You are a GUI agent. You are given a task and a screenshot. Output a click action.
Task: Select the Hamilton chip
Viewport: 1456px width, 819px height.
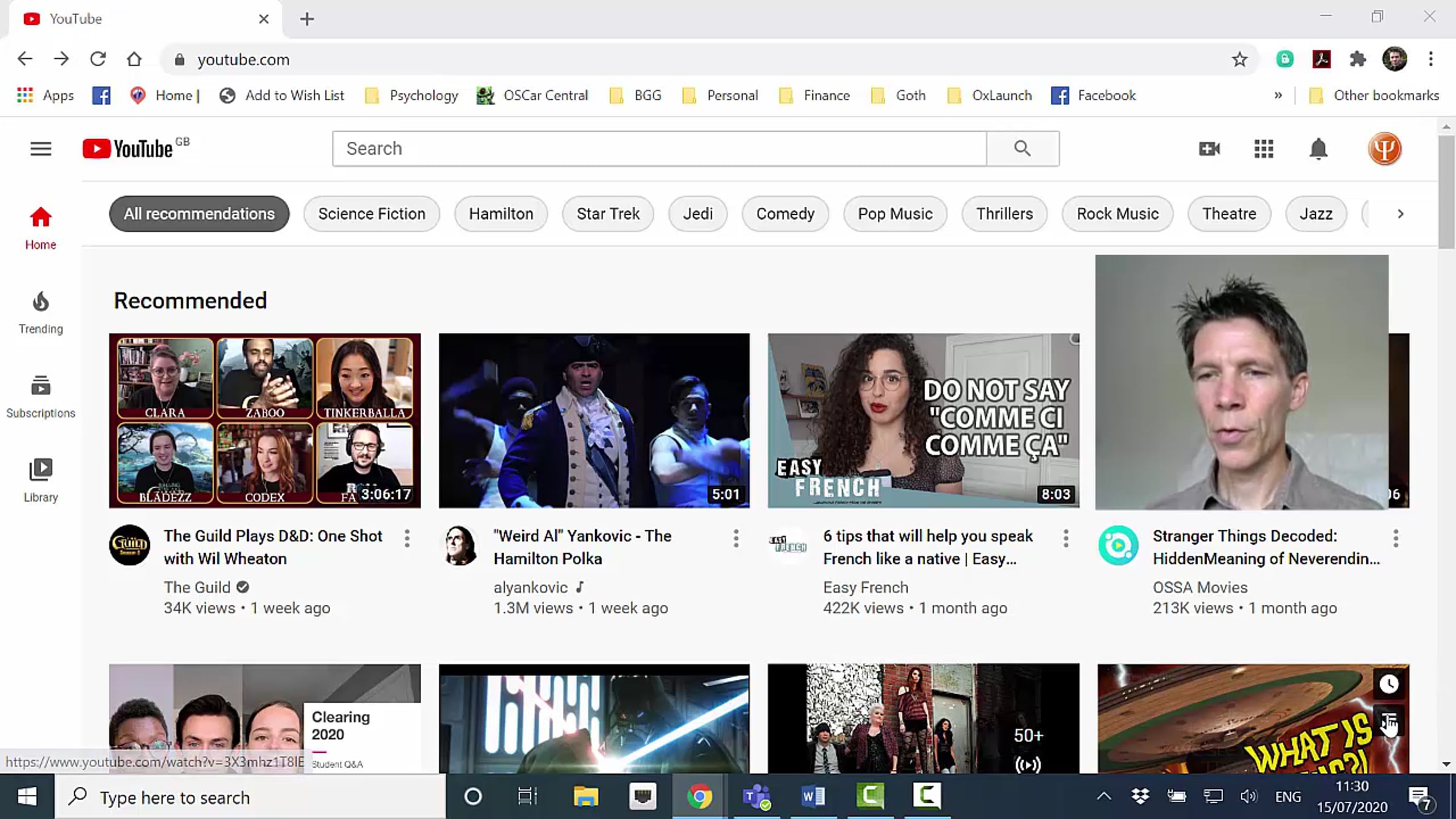pos(501,214)
